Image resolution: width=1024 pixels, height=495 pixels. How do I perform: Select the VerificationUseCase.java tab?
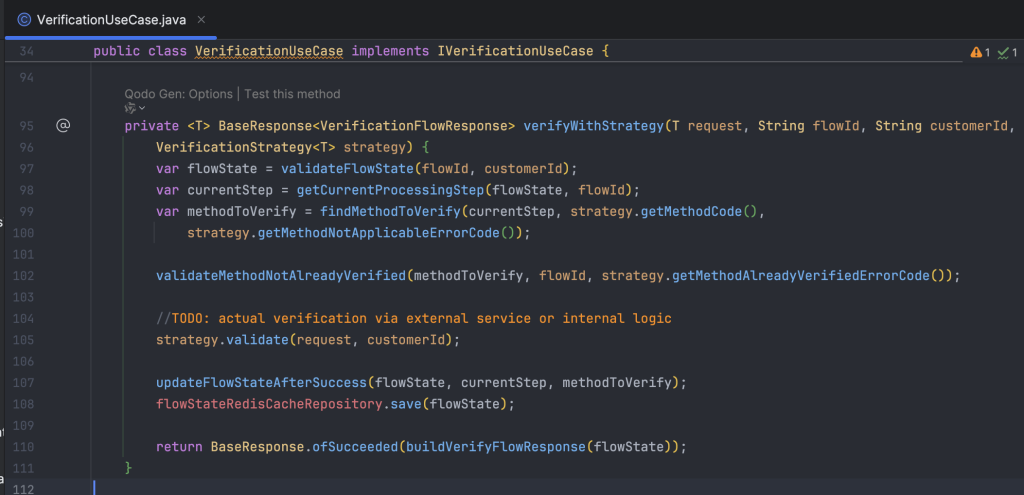(x=111, y=20)
